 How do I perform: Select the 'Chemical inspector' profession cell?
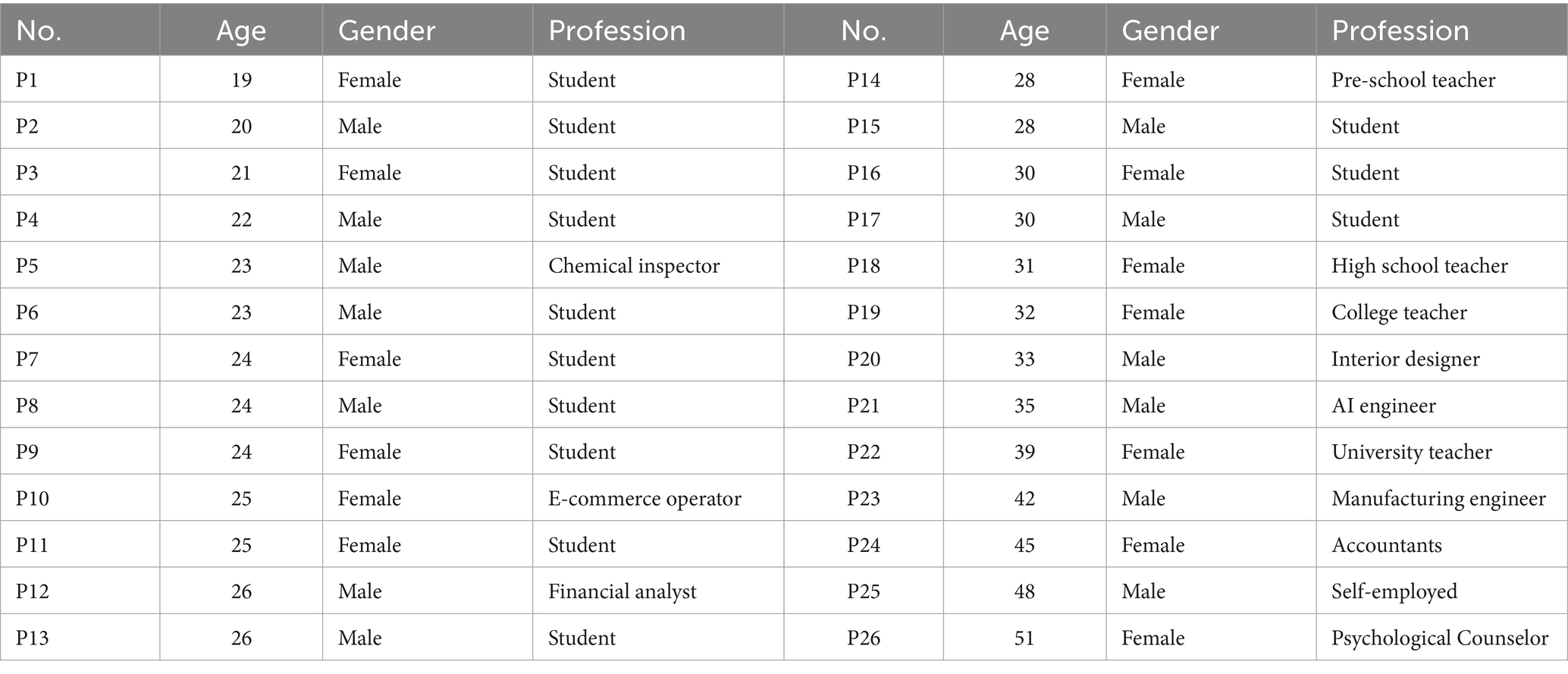click(x=634, y=266)
